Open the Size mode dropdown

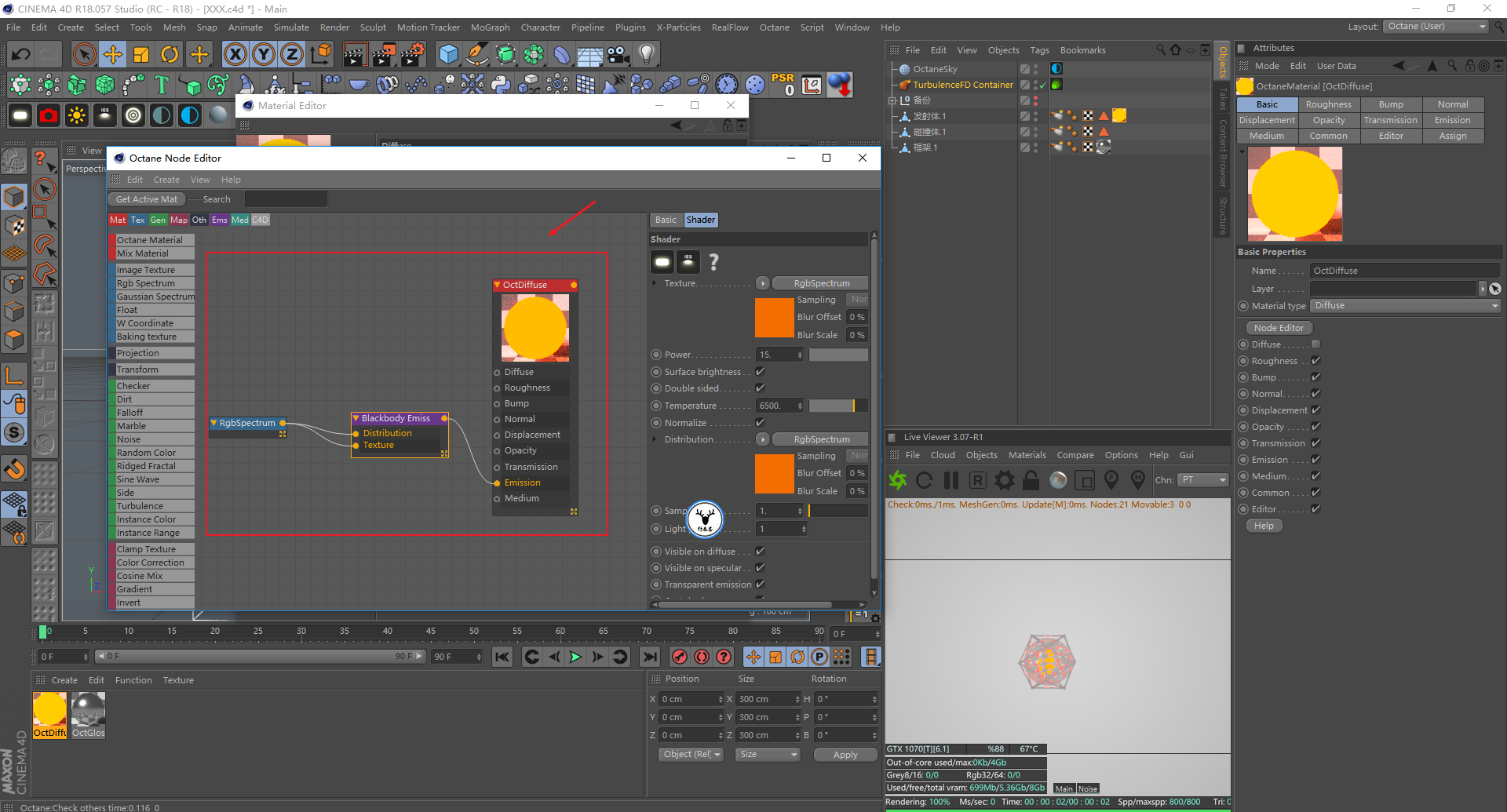(768, 754)
